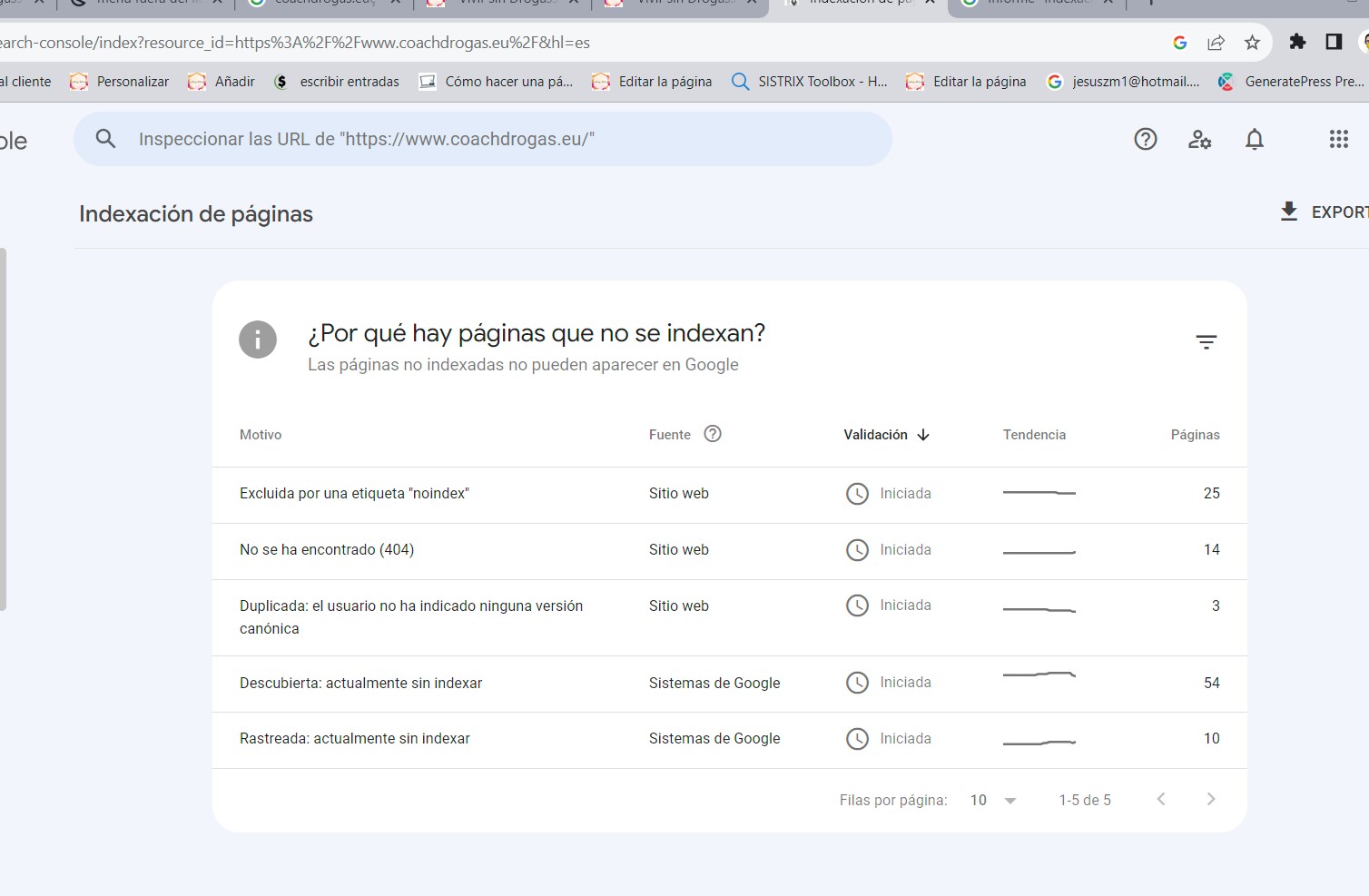This screenshot has height=896, width=1369.
Task: Open the escribir entradas bookmark
Action: (x=336, y=82)
